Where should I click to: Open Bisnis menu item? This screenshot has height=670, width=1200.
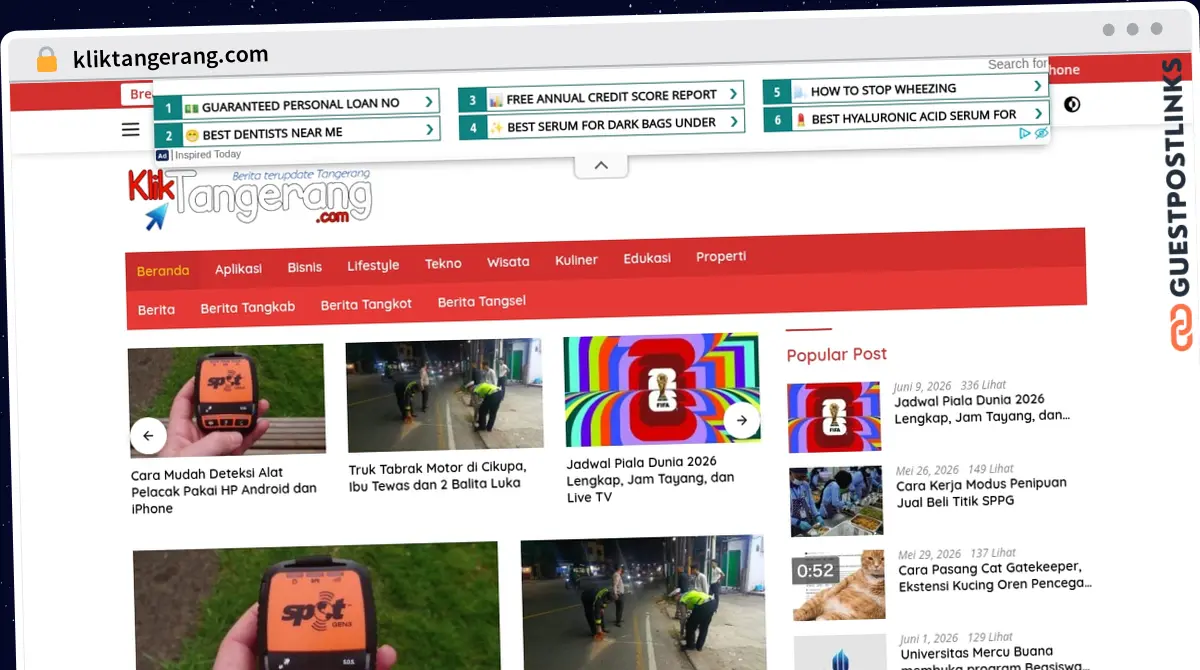point(305,267)
